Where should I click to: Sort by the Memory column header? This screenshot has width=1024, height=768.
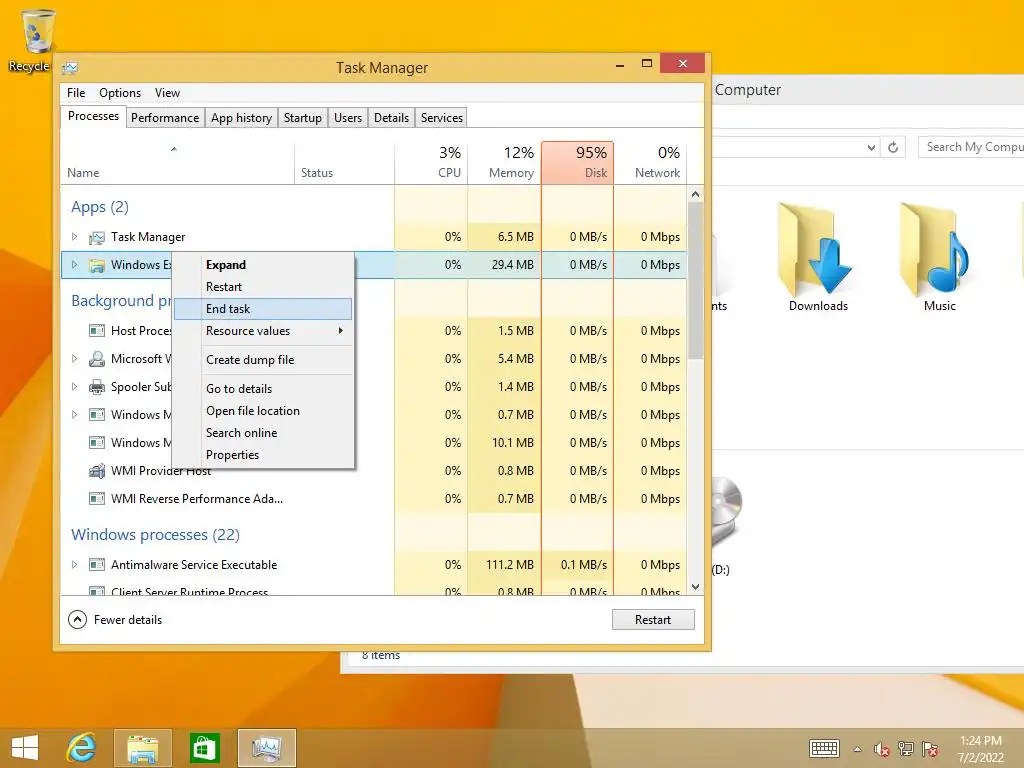pos(504,162)
